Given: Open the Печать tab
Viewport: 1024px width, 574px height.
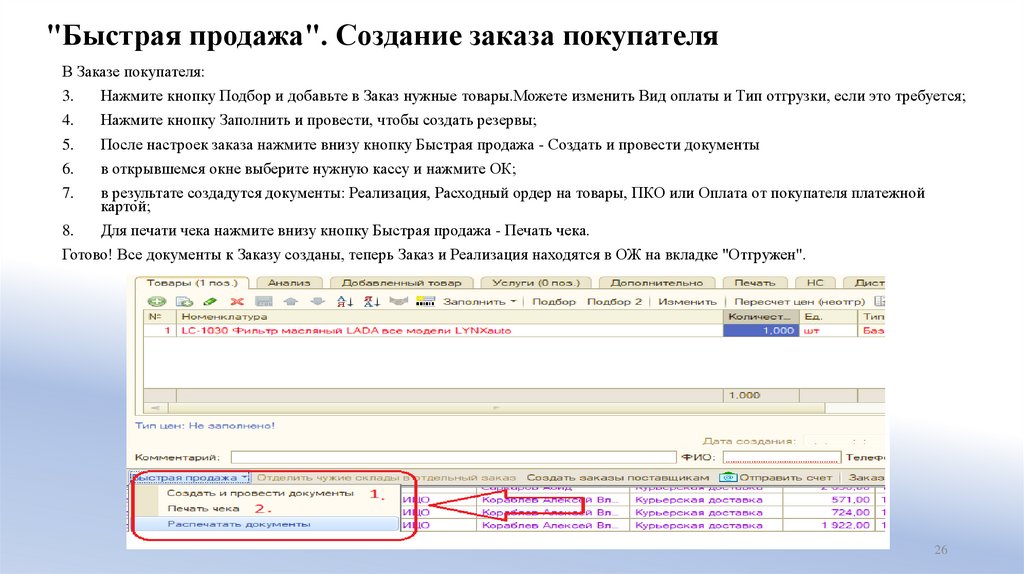Looking at the screenshot, I should point(754,283).
